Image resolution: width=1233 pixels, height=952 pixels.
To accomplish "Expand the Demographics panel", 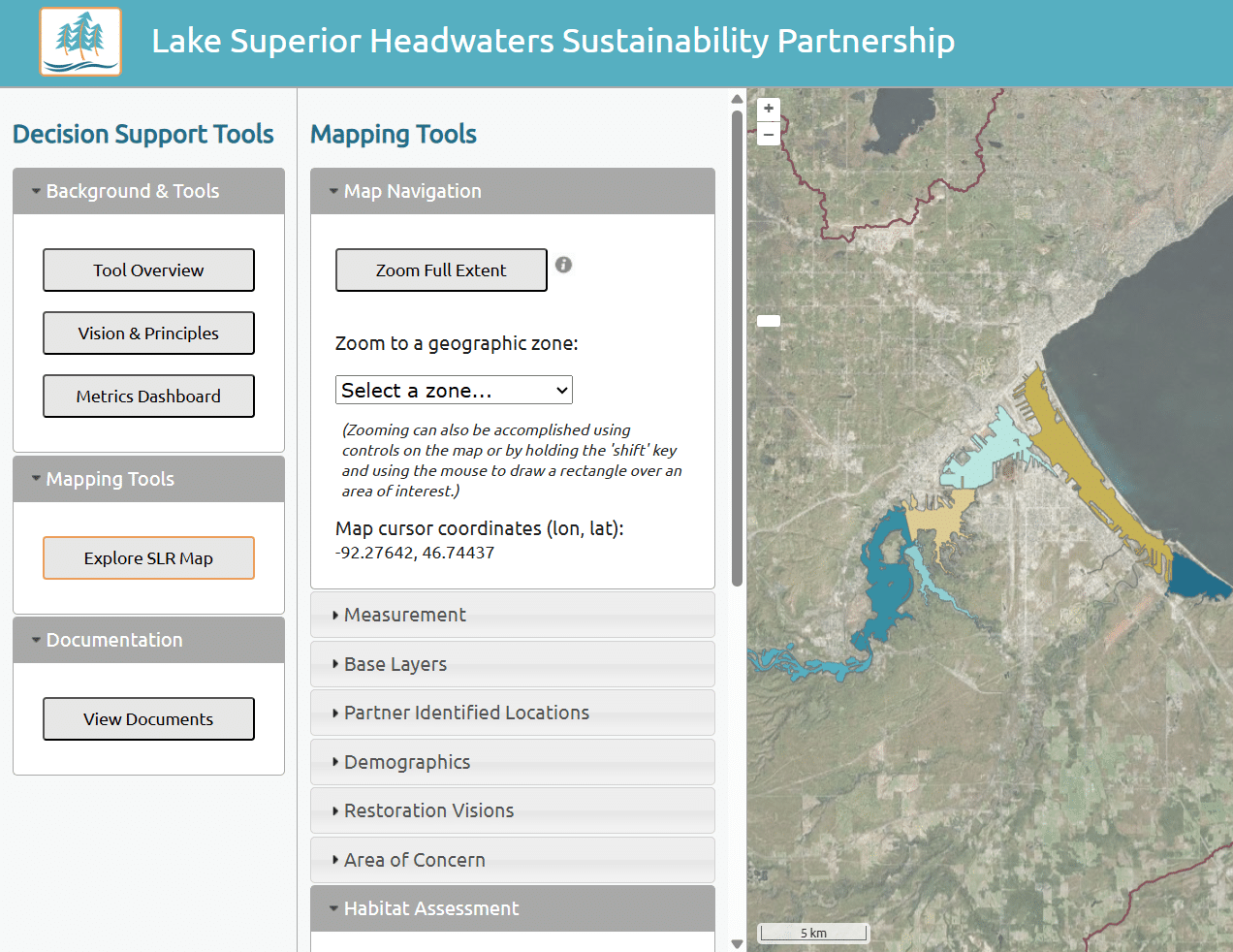I will pyautogui.click(x=513, y=762).
